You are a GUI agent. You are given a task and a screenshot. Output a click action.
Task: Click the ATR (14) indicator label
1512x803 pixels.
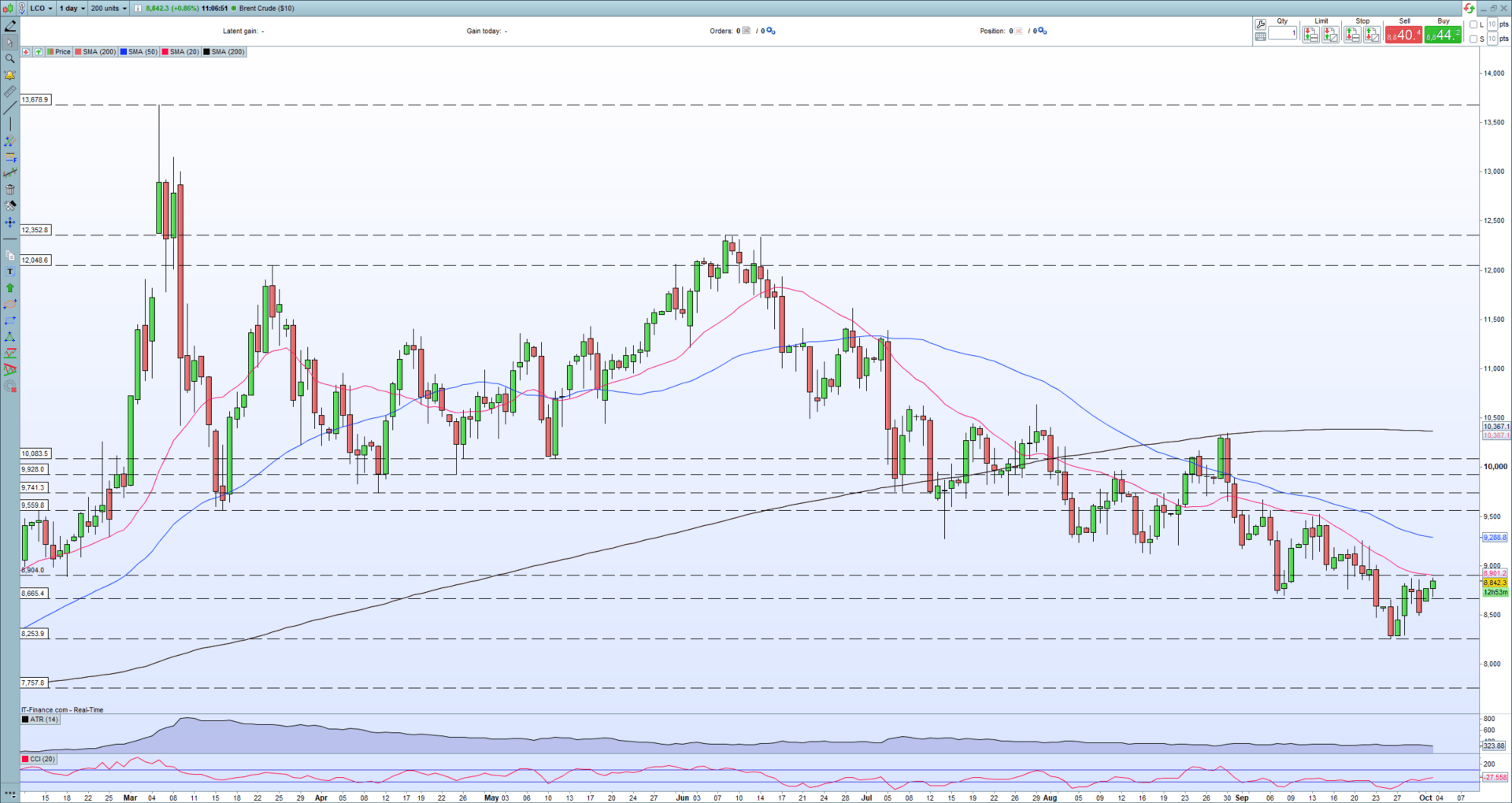click(40, 720)
